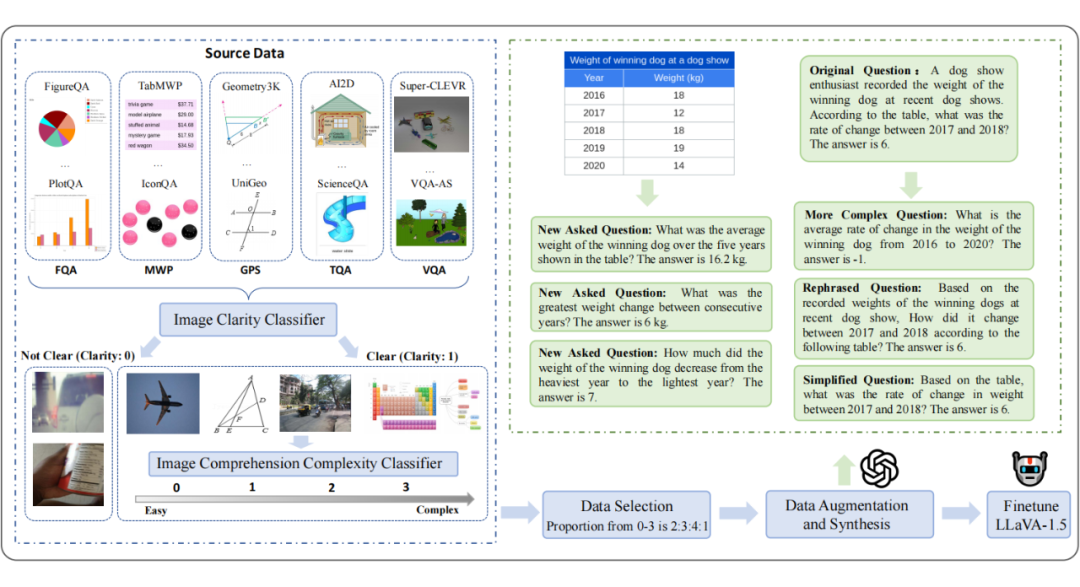Viewport: 1080px width, 587px height.
Task: Select the Data Selection step box
Action: [626, 515]
